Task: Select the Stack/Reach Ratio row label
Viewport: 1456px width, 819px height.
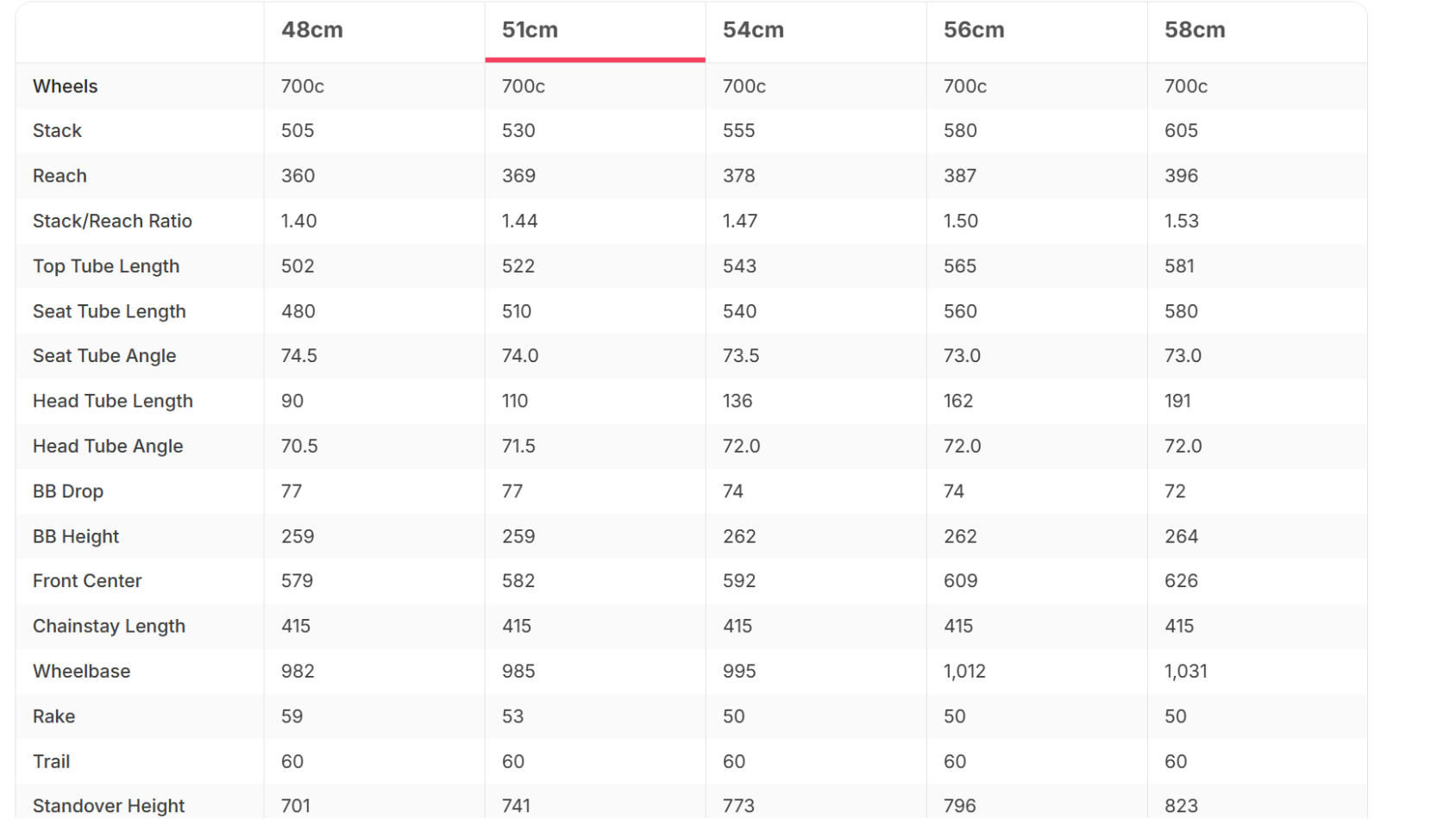Action: pyautogui.click(x=112, y=221)
